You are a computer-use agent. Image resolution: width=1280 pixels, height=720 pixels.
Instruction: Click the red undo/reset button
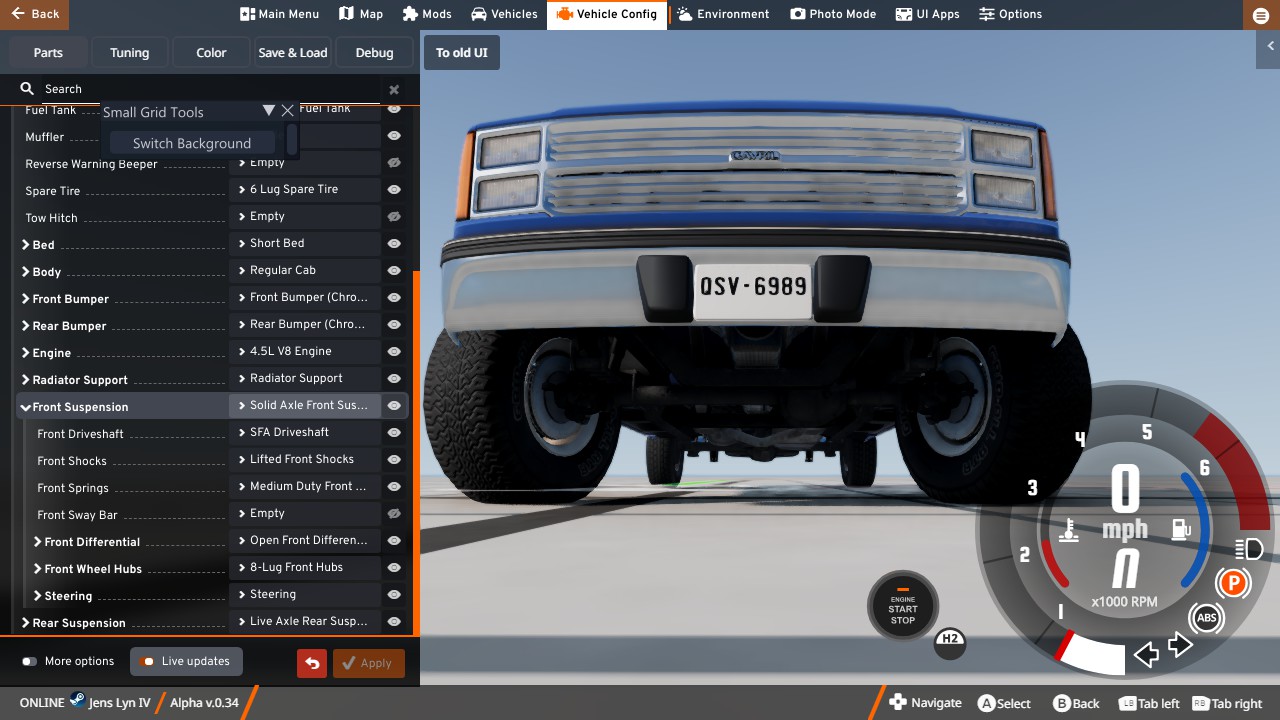point(312,663)
